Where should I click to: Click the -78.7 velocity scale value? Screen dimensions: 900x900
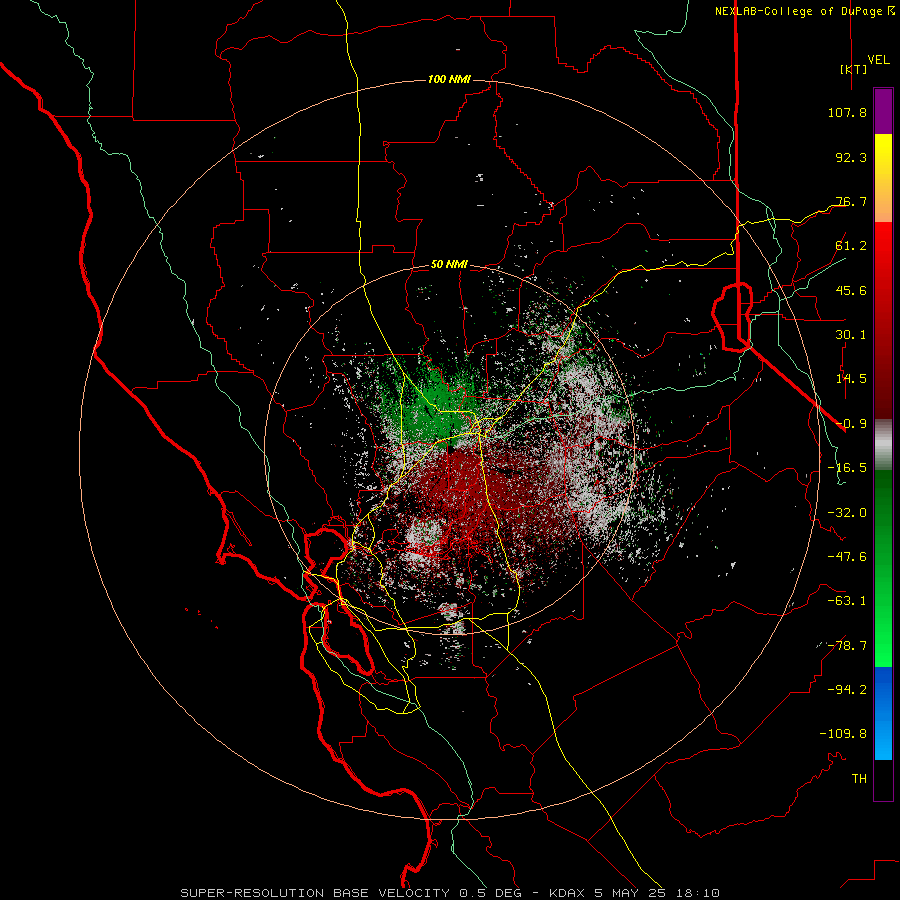[847, 646]
